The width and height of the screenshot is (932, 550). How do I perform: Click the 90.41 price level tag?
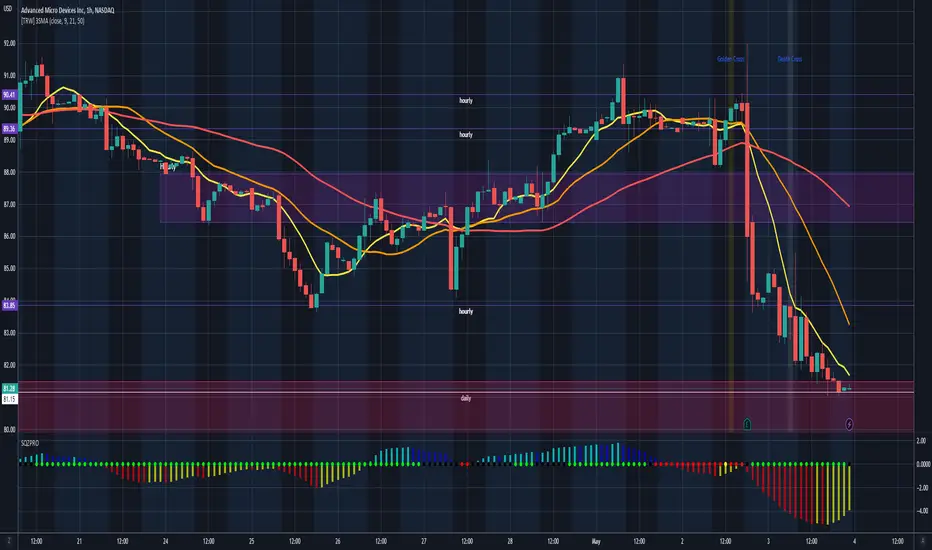pos(10,95)
